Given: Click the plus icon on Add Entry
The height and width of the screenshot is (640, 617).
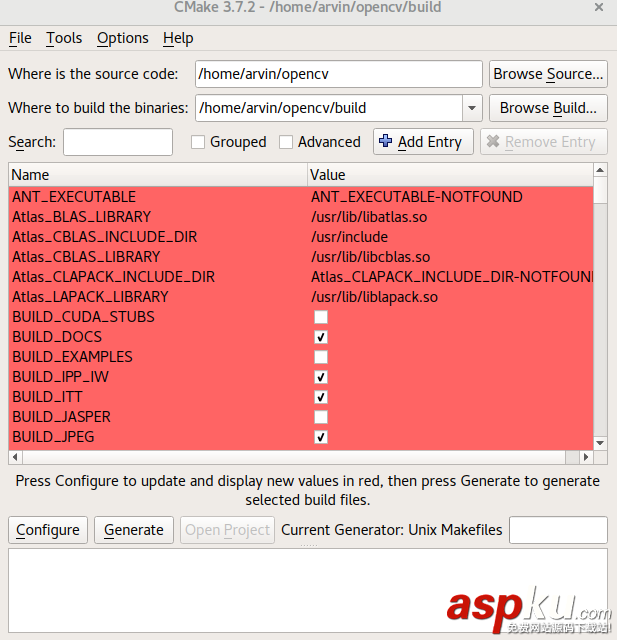Looking at the screenshot, I should (x=385, y=141).
